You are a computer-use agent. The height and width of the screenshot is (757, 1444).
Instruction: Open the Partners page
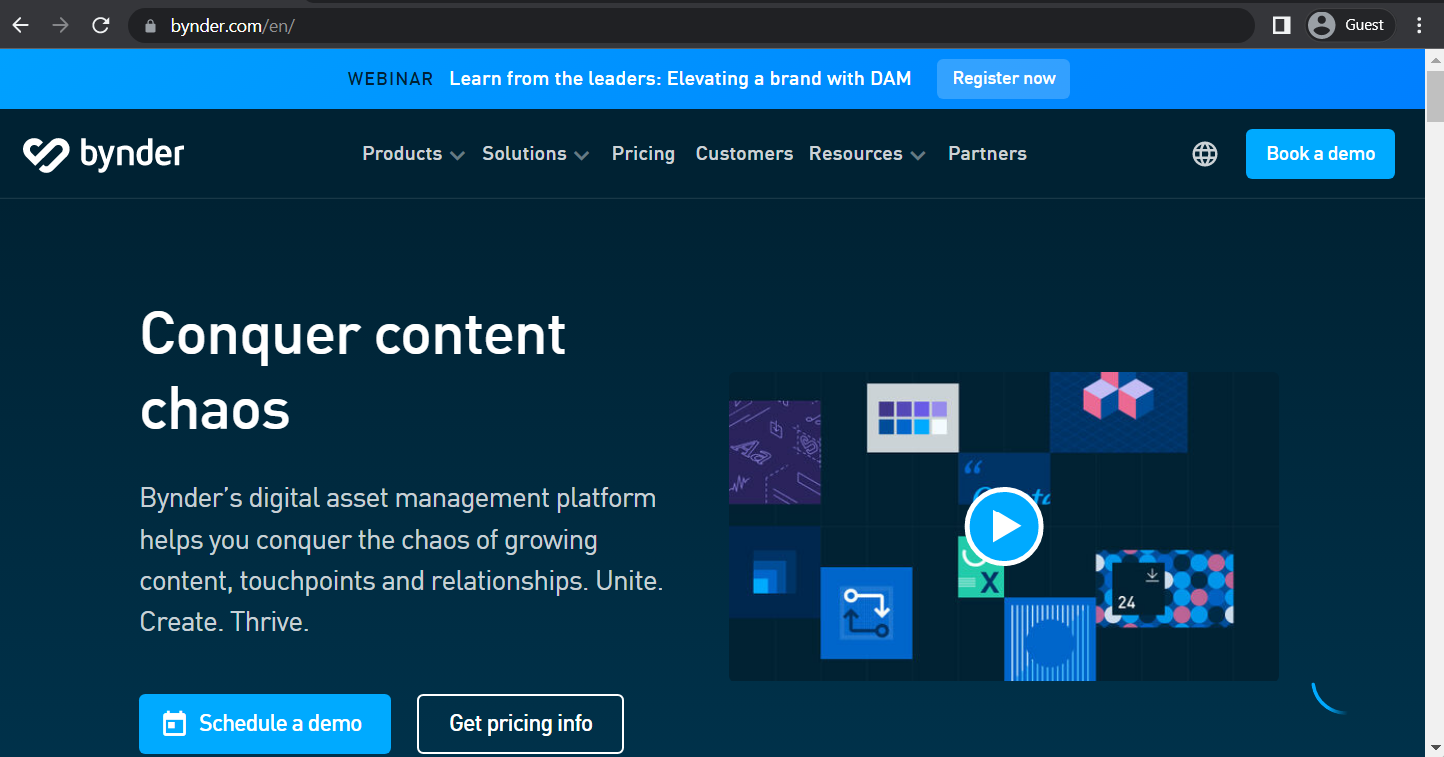[x=987, y=154]
